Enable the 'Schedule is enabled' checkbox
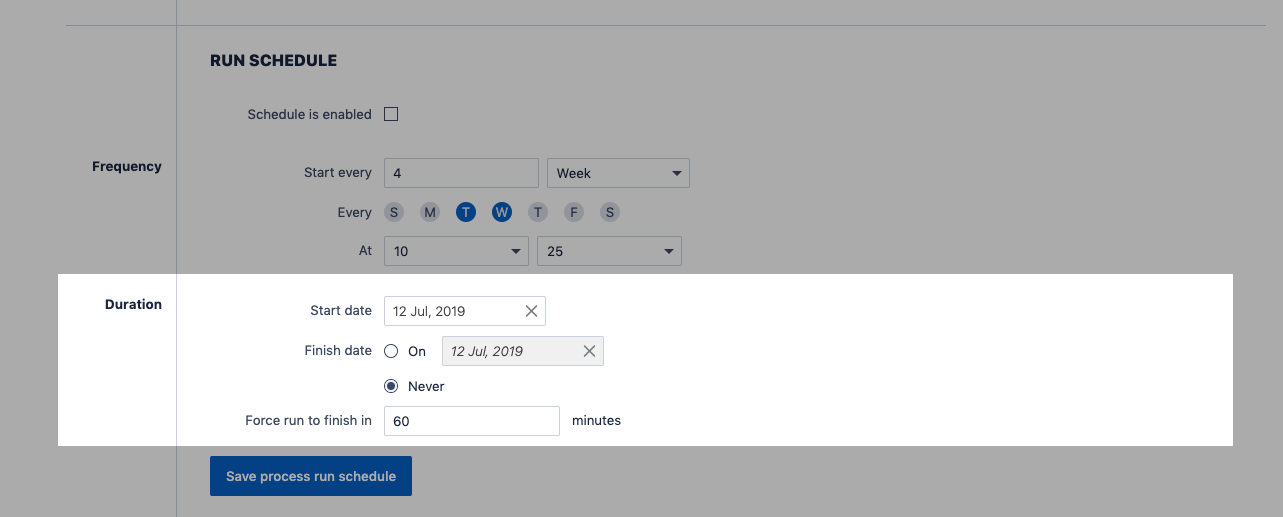Viewport: 1283px width, 517px height. click(391, 114)
